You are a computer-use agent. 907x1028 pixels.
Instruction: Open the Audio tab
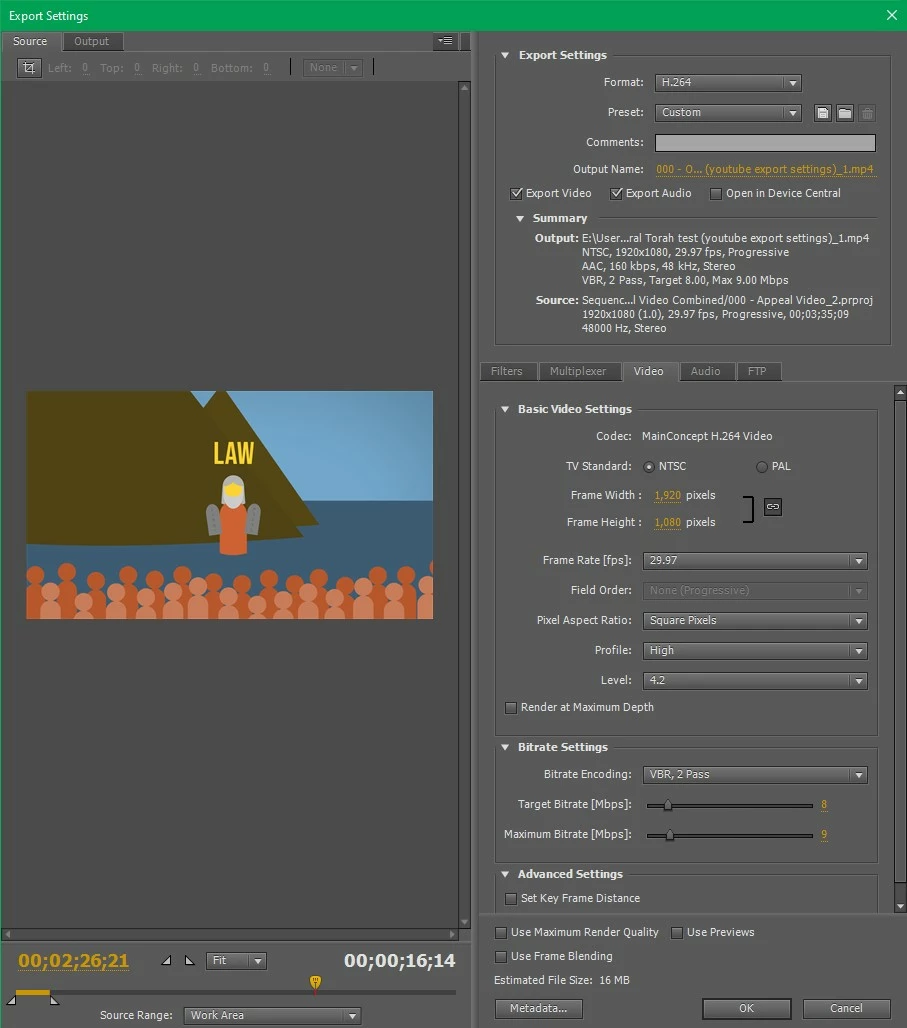coord(706,371)
